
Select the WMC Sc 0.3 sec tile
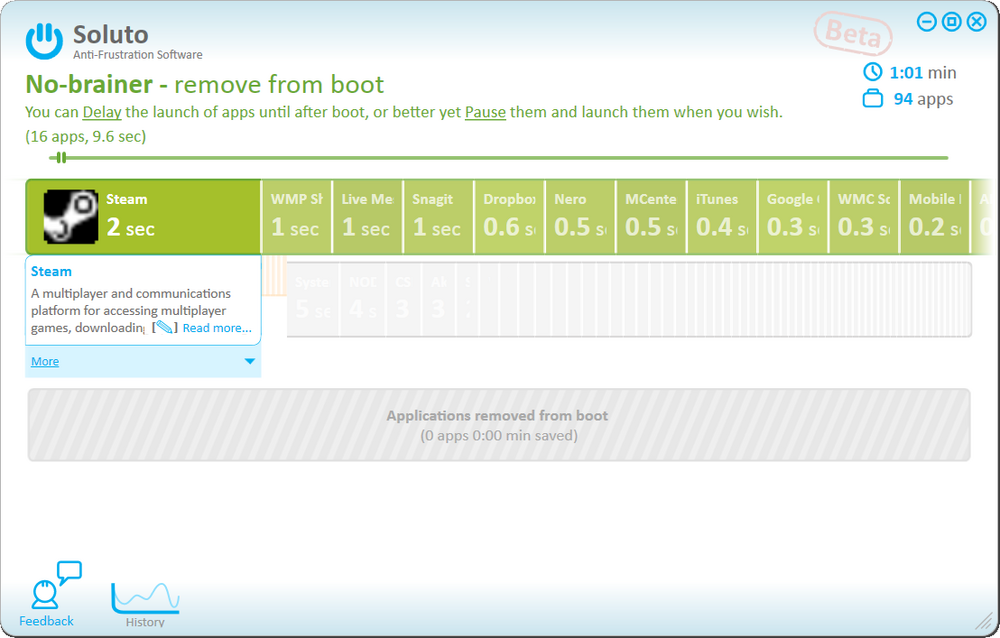tap(864, 217)
